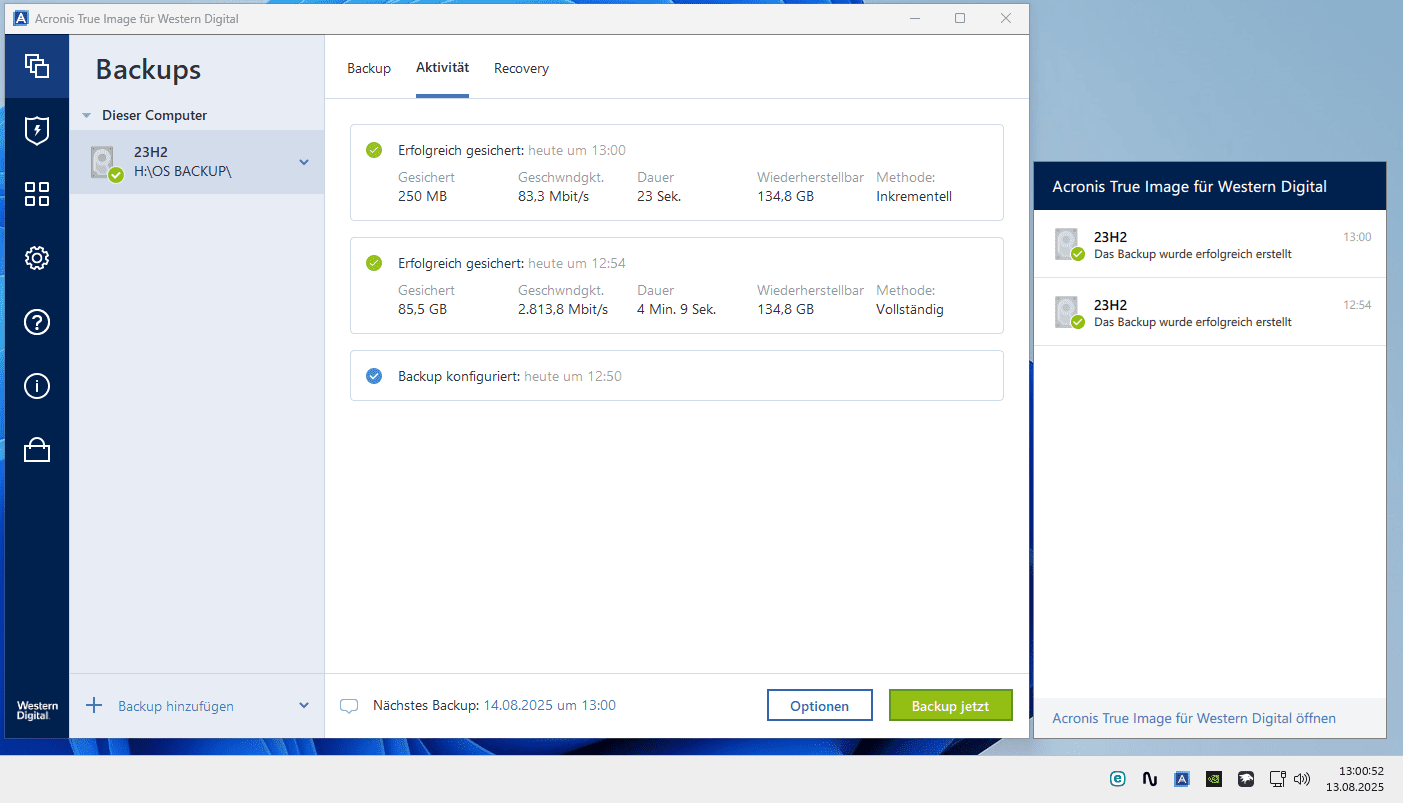This screenshot has height=803, width=1403.
Task: Open the Settings gear in sidebar
Action: (37, 258)
